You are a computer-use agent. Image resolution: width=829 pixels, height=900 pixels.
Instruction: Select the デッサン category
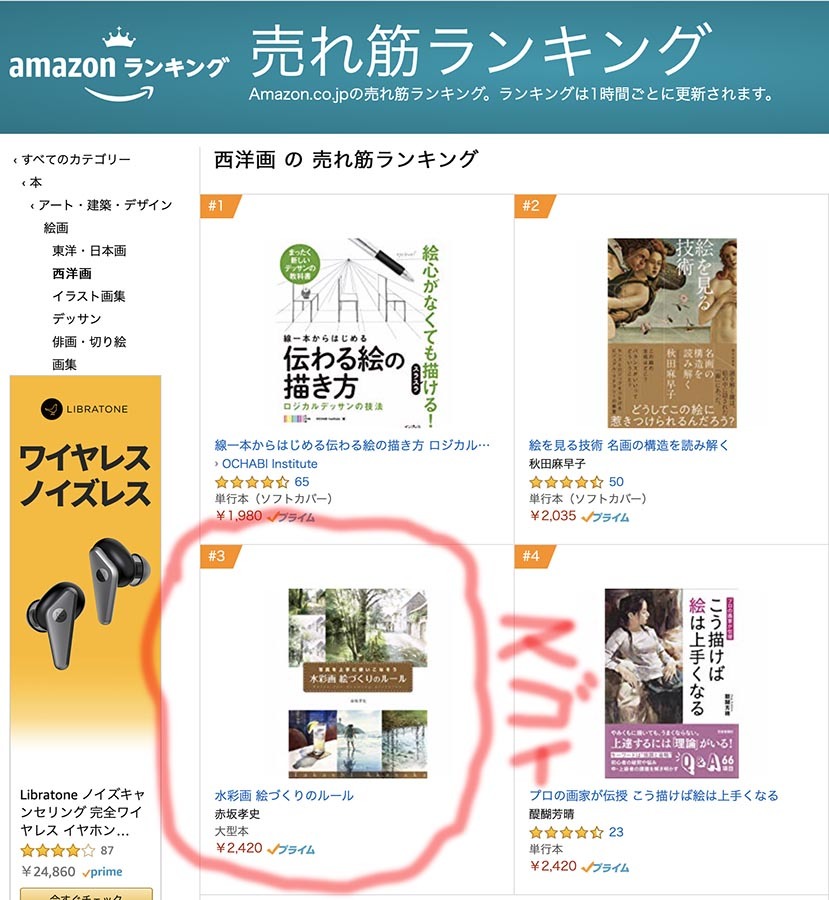pos(76,319)
